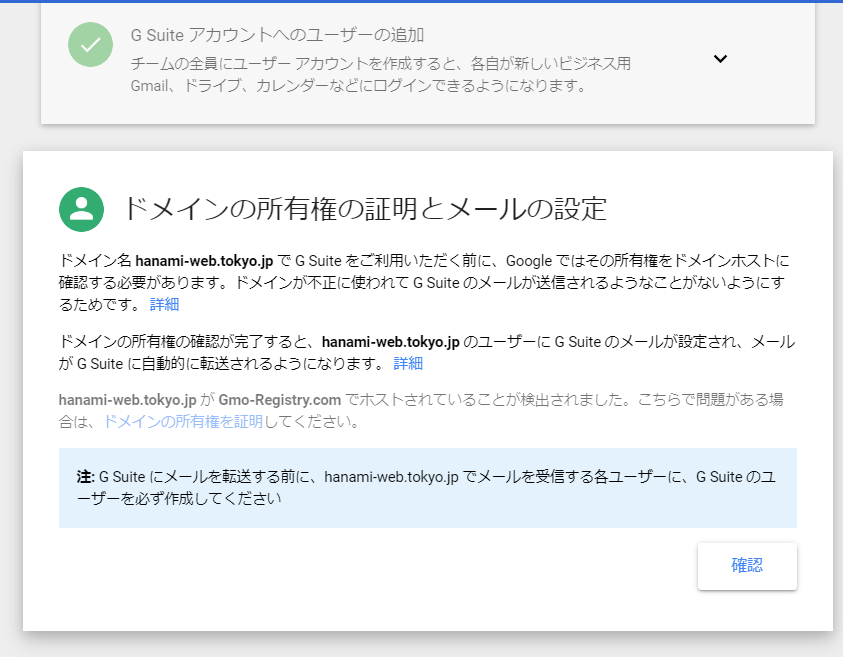843x657 pixels.
Task: Click the bold hanami-web.tokyo.jp in the first paragraph
Action: (204, 261)
